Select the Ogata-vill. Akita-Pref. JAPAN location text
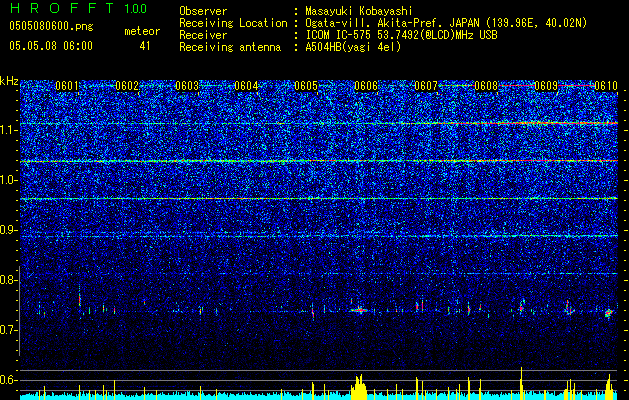The image size is (629, 400). coord(446,23)
